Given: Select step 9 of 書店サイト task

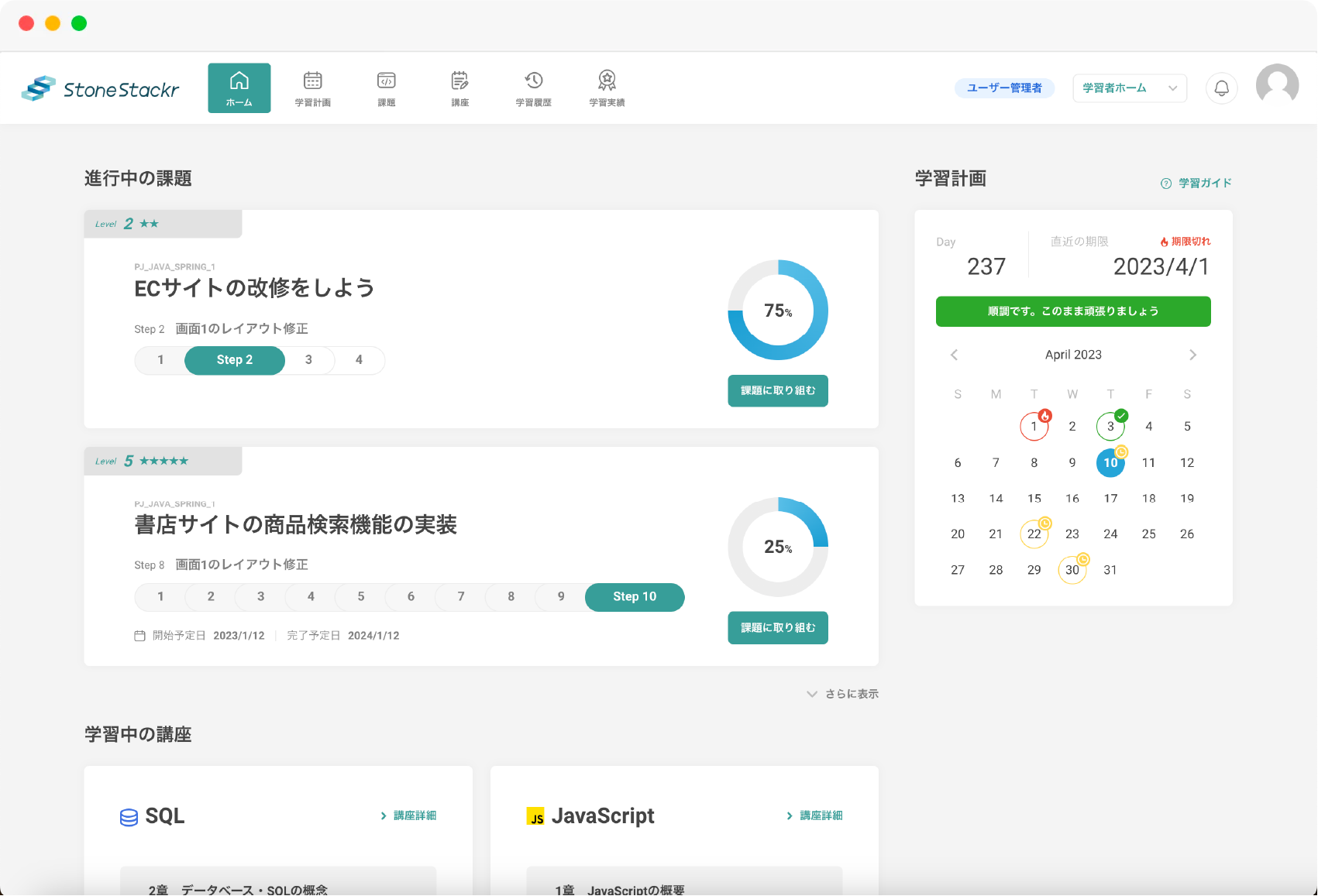Looking at the screenshot, I should pyautogui.click(x=561, y=597).
